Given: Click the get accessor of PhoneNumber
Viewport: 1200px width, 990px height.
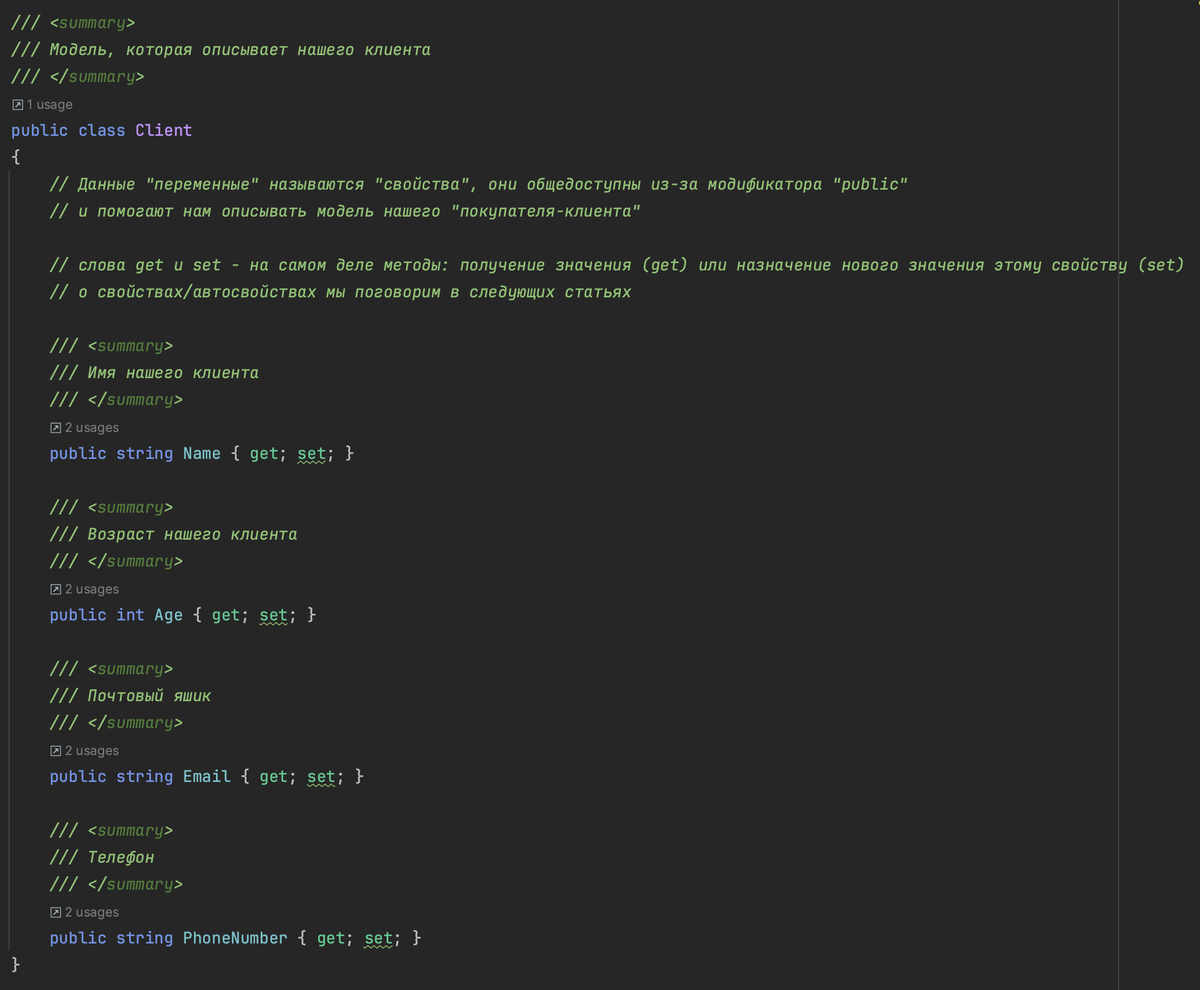Looking at the screenshot, I should pyautogui.click(x=331, y=939).
